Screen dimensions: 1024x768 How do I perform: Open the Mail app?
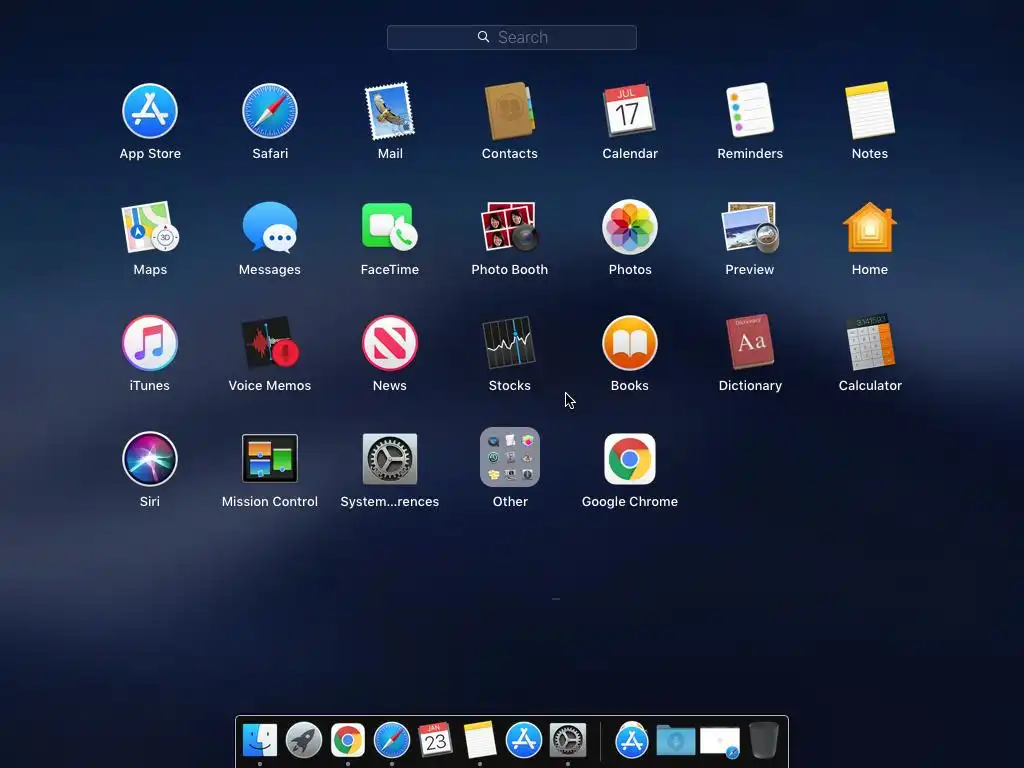coord(390,111)
